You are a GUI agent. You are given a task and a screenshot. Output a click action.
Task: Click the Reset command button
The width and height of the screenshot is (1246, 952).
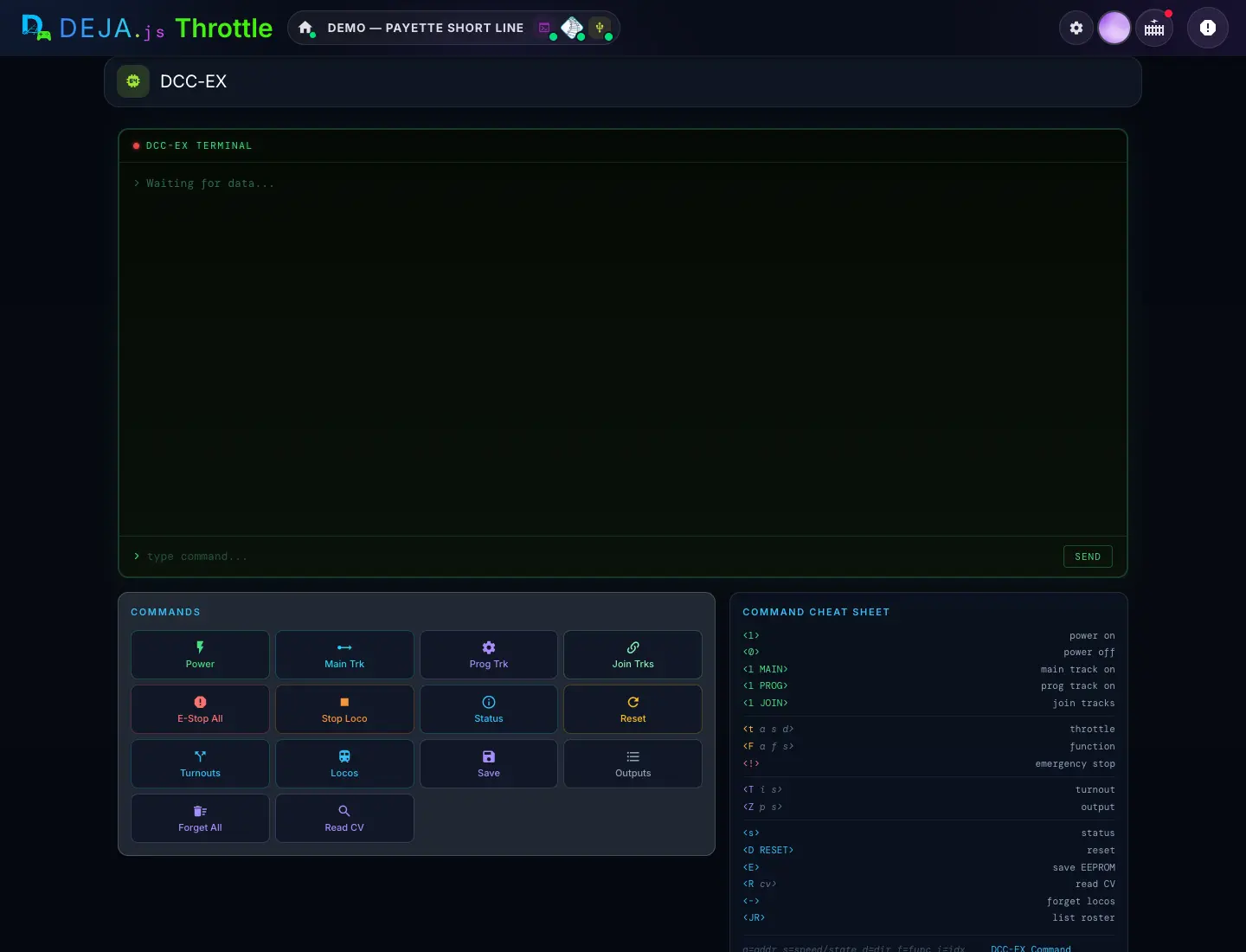[633, 709]
